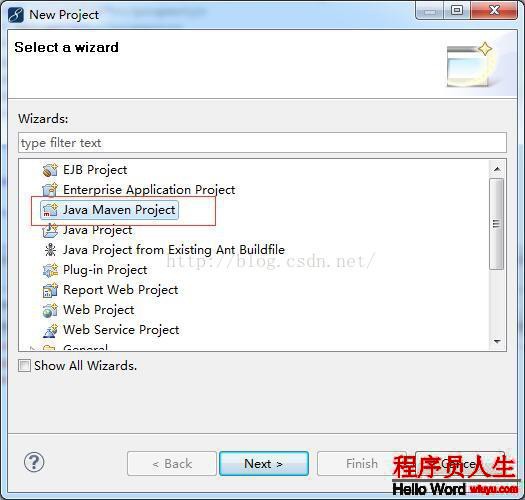Click the wizard list scroll down arrow

[497, 341]
